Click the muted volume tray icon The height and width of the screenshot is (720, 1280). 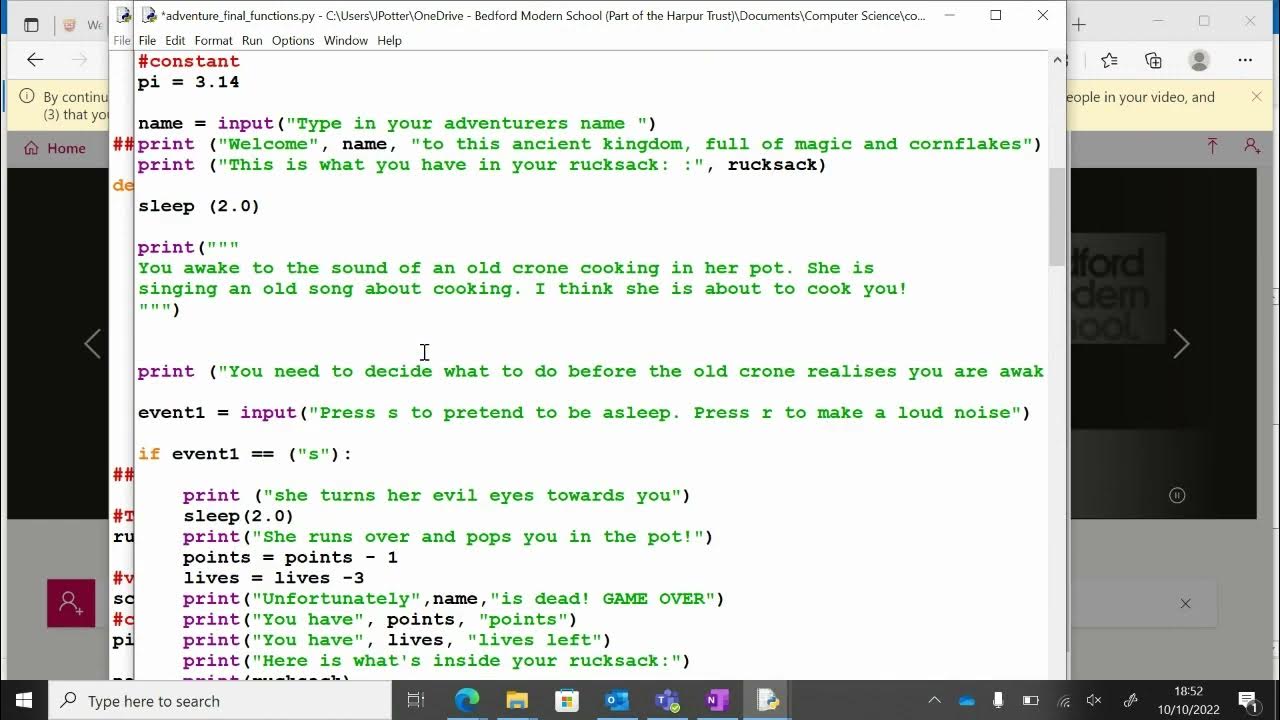[1095, 700]
